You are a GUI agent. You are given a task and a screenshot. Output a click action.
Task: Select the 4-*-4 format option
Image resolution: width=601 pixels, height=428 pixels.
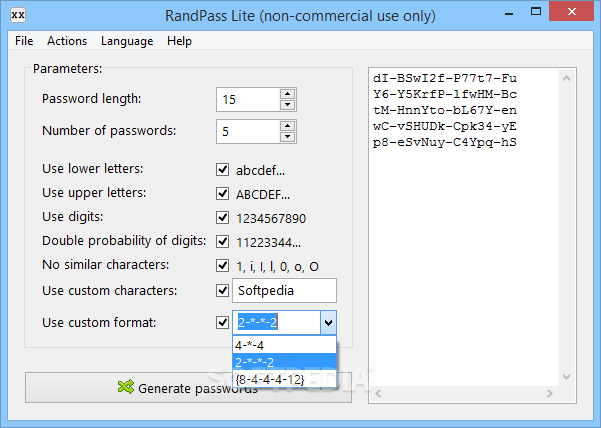(x=284, y=346)
